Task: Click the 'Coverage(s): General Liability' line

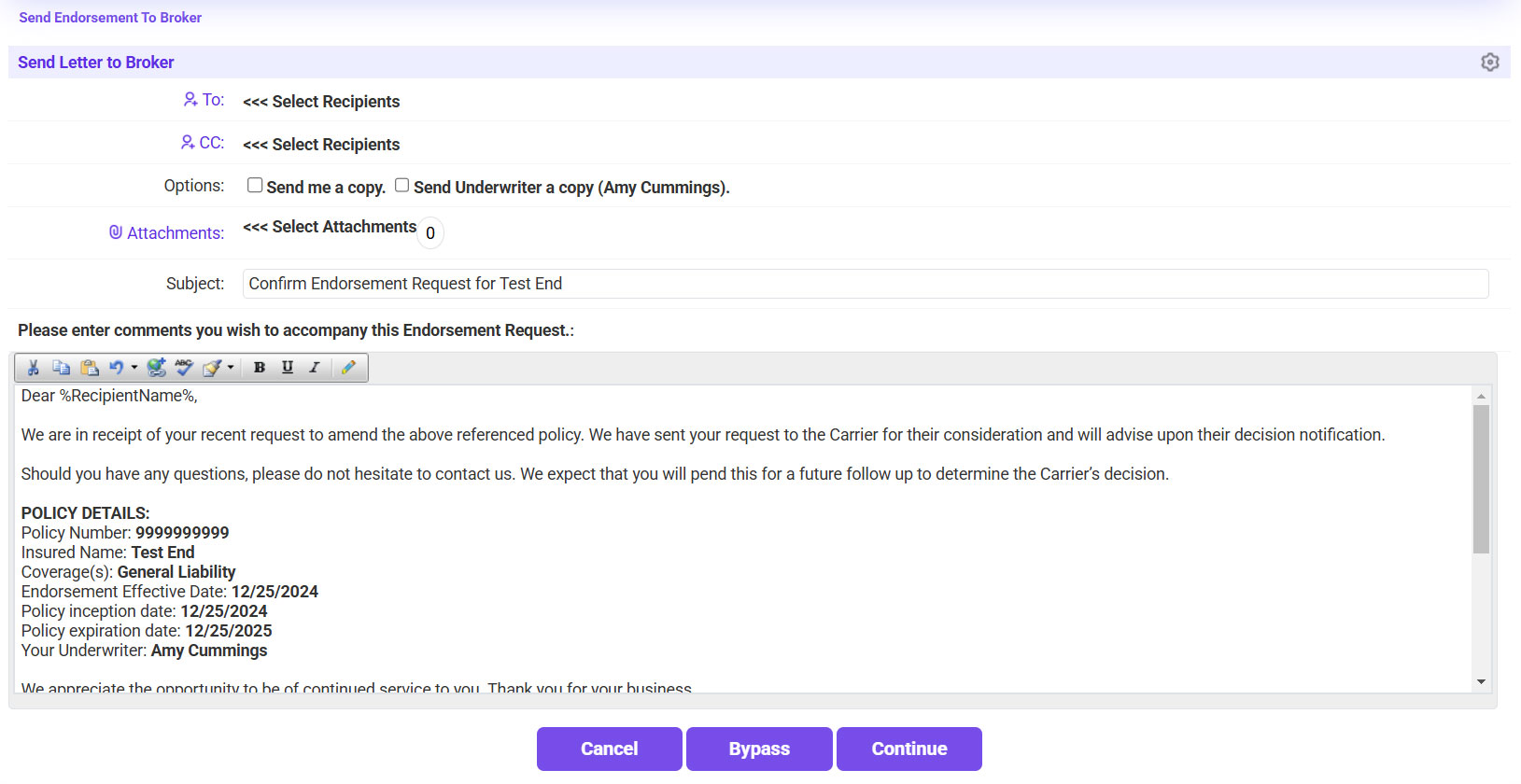Action: (x=128, y=572)
